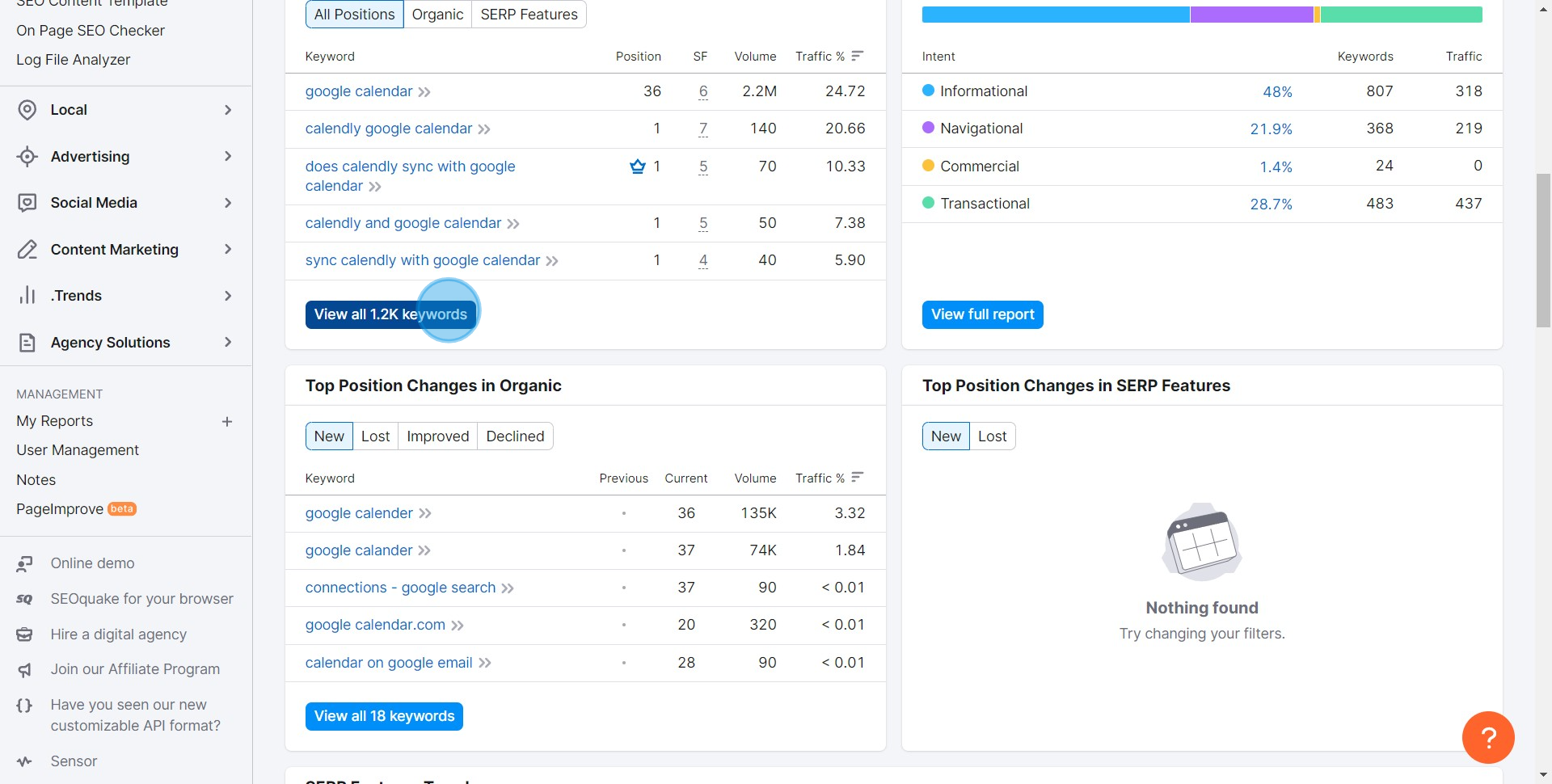Click the Social Media icon
Screen dimensions: 1552x784
click(x=27, y=203)
